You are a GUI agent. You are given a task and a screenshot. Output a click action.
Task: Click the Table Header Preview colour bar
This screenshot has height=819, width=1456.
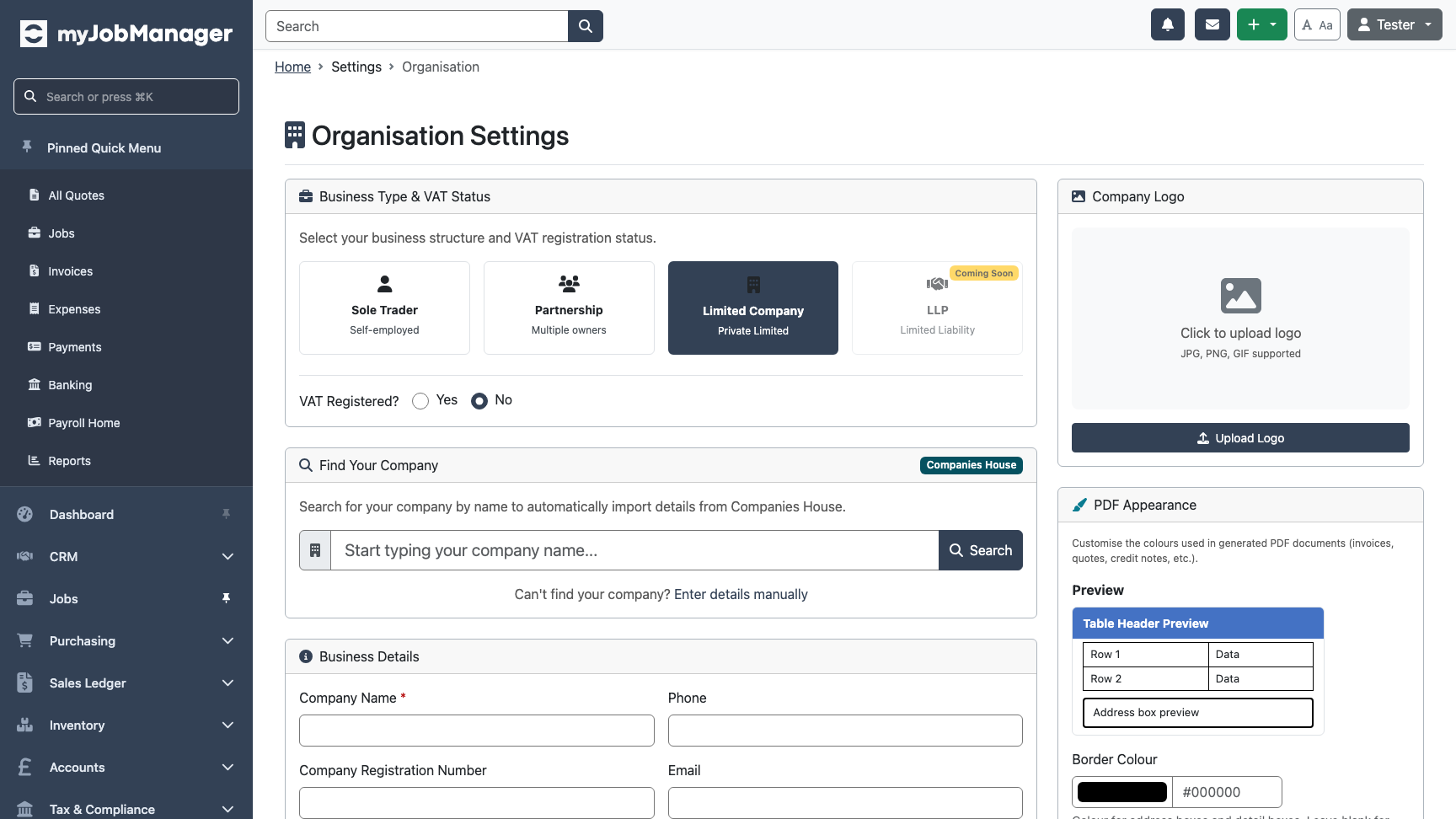[x=1197, y=624]
